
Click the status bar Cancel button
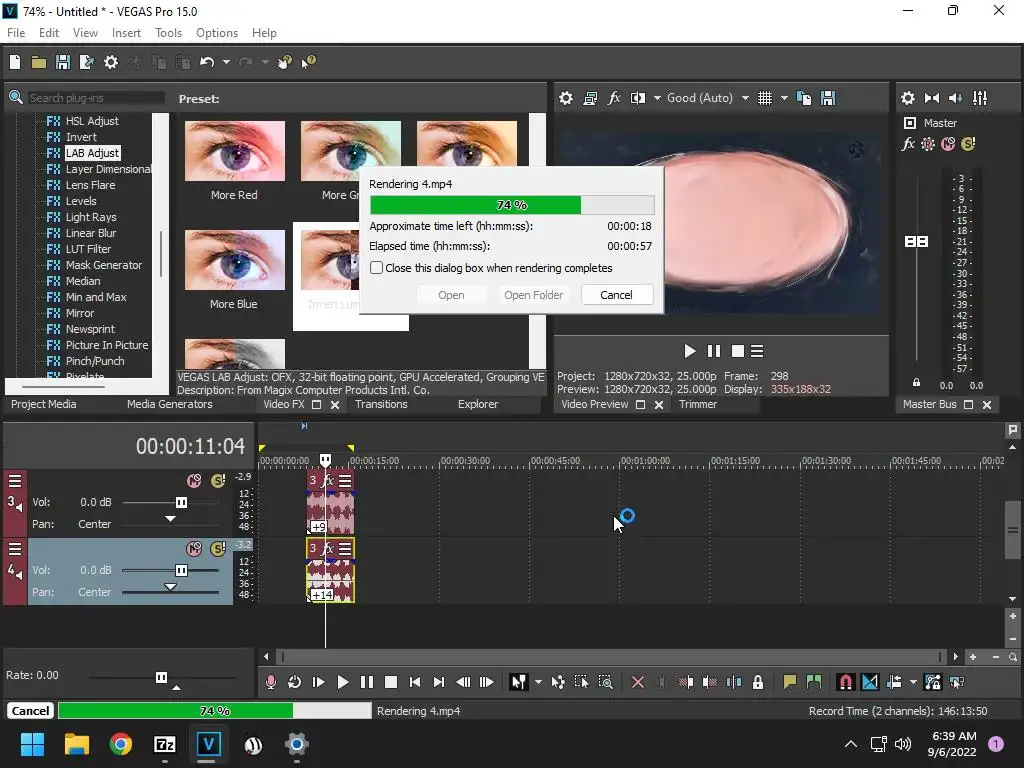pos(30,711)
